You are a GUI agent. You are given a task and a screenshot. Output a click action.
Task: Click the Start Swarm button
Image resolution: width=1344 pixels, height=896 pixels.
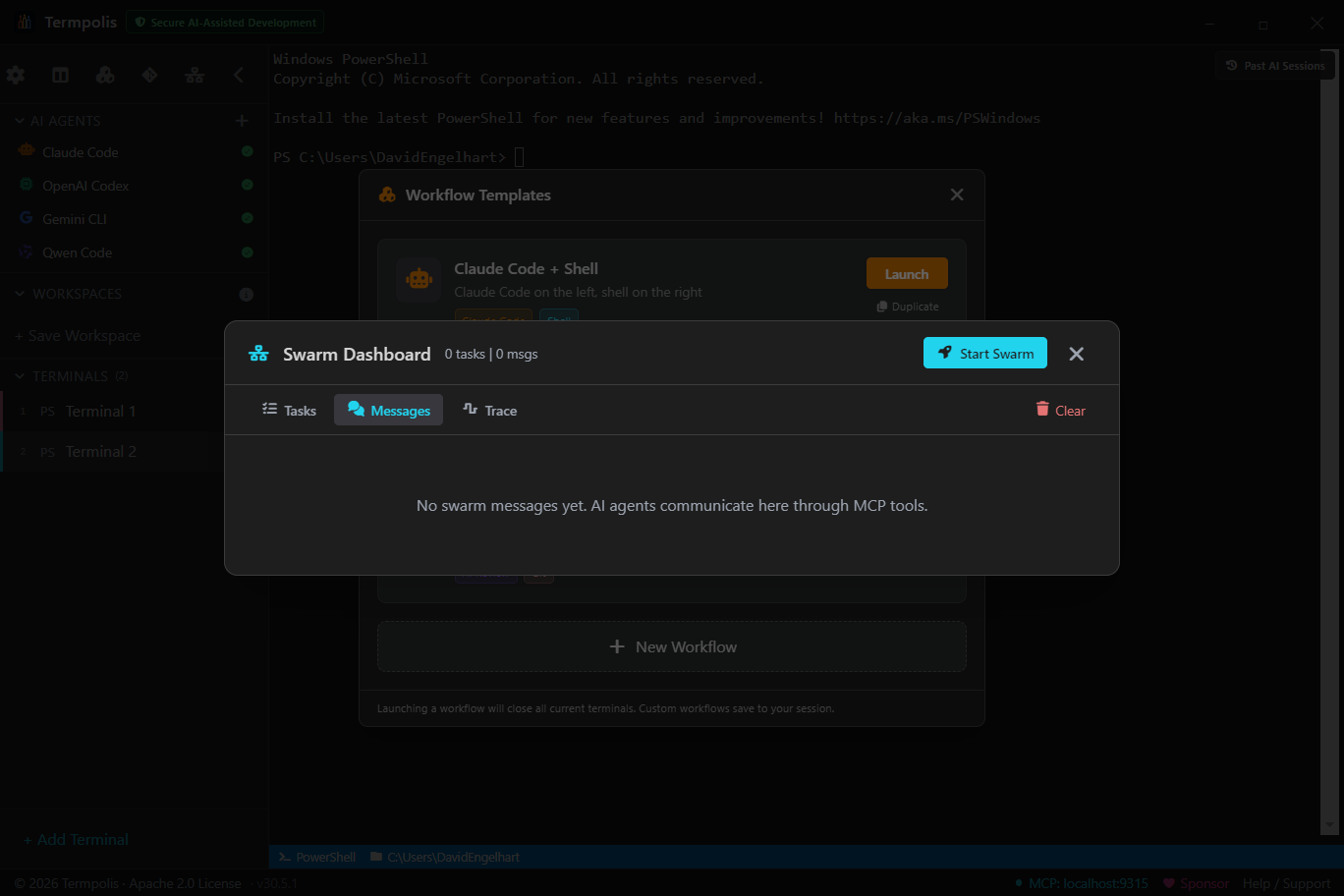tap(984, 354)
